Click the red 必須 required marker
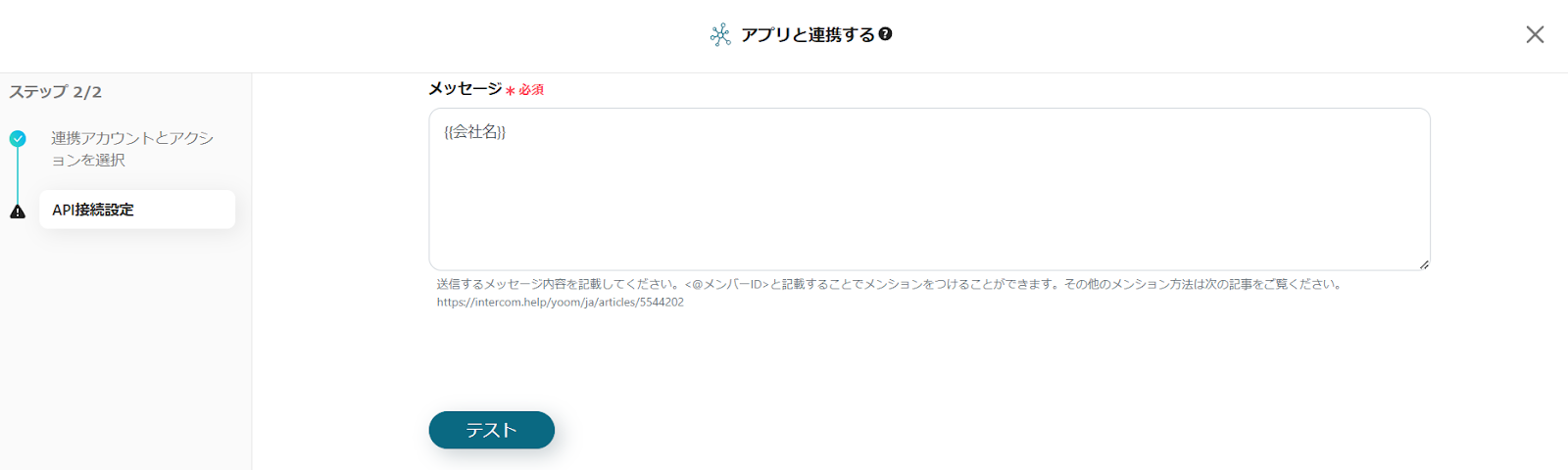The width and height of the screenshot is (1568, 470). (531, 90)
